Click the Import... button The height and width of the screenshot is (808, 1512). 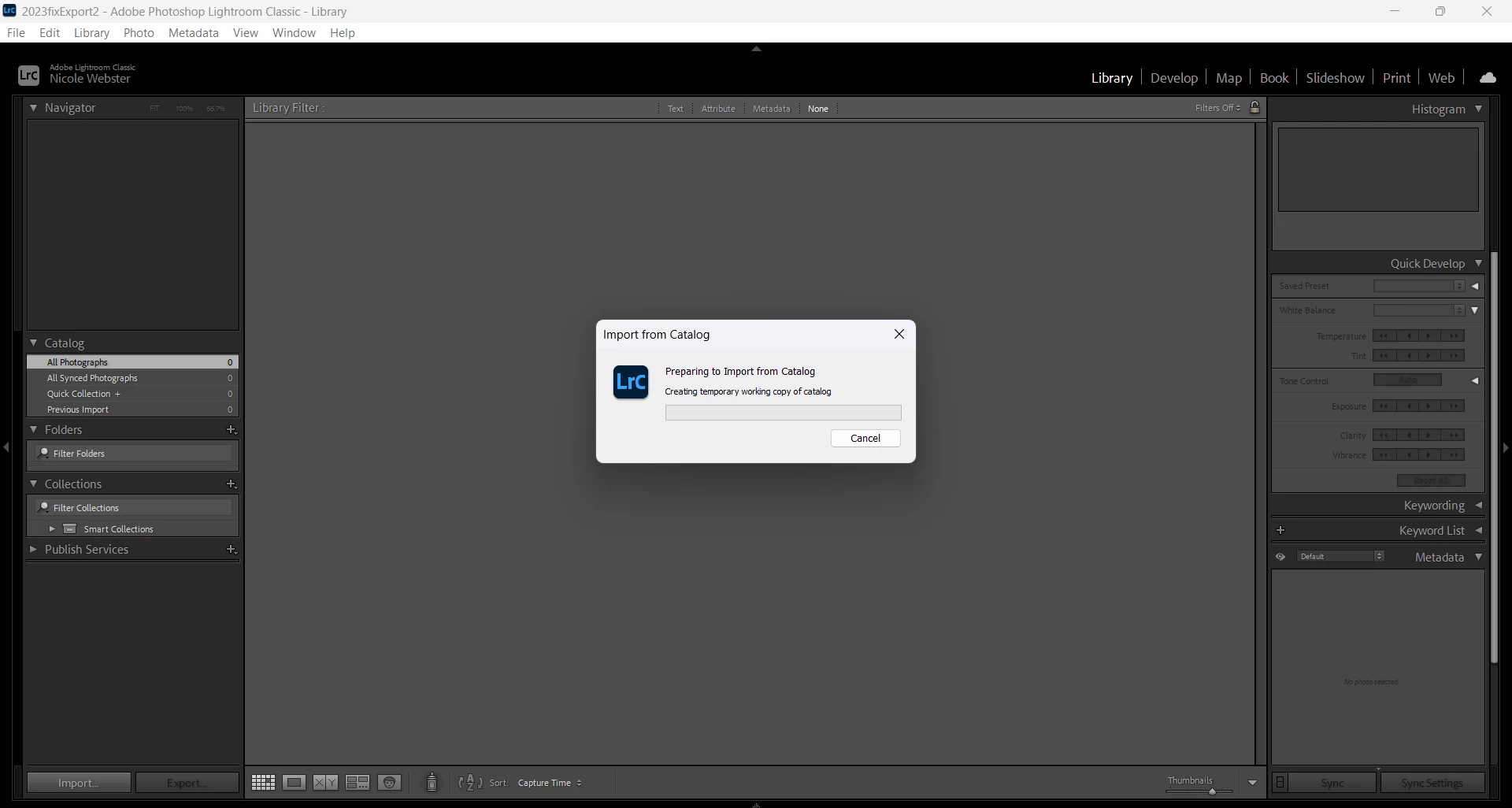point(79,783)
